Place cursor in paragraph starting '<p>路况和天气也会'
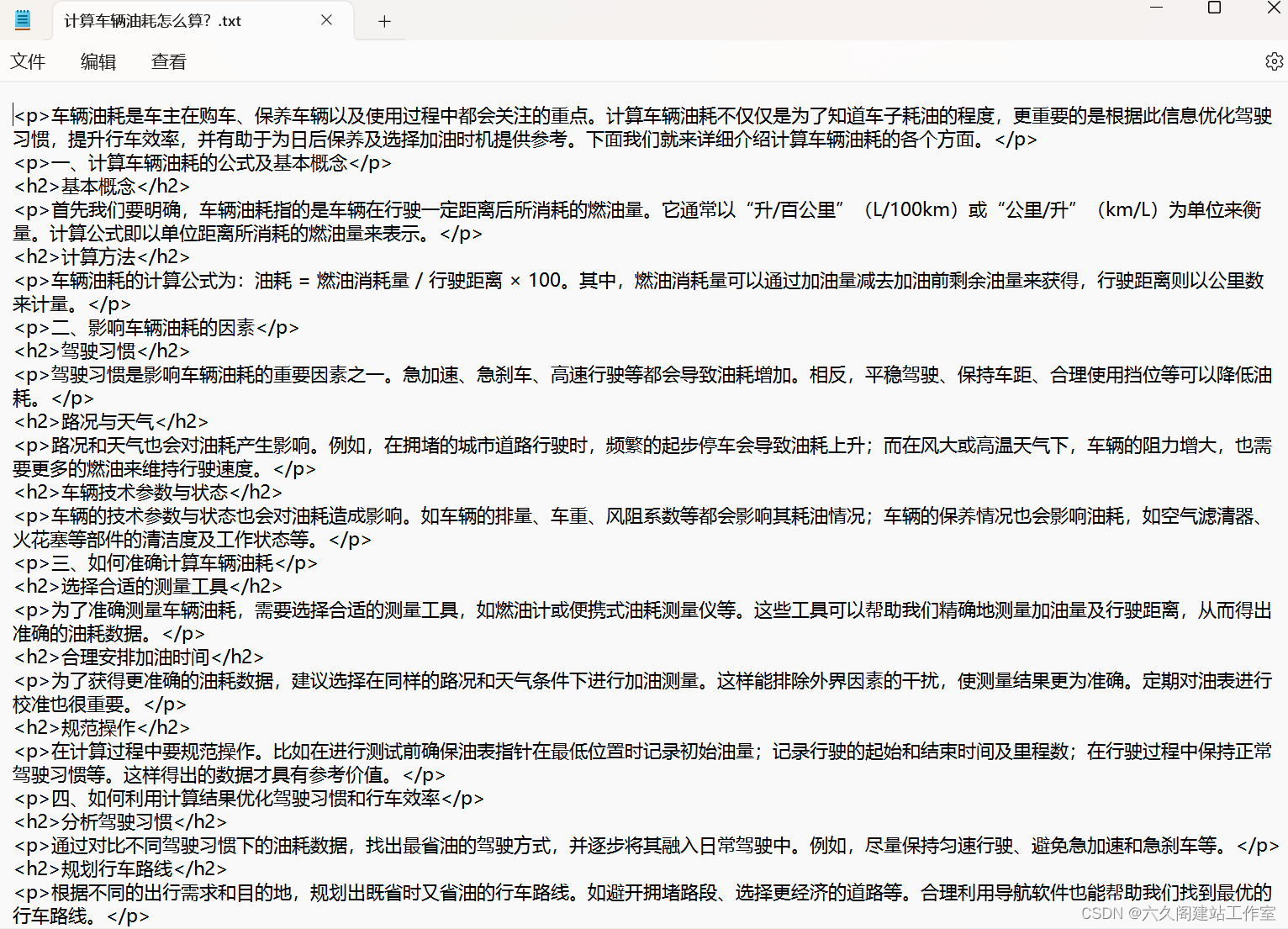 coord(643,457)
